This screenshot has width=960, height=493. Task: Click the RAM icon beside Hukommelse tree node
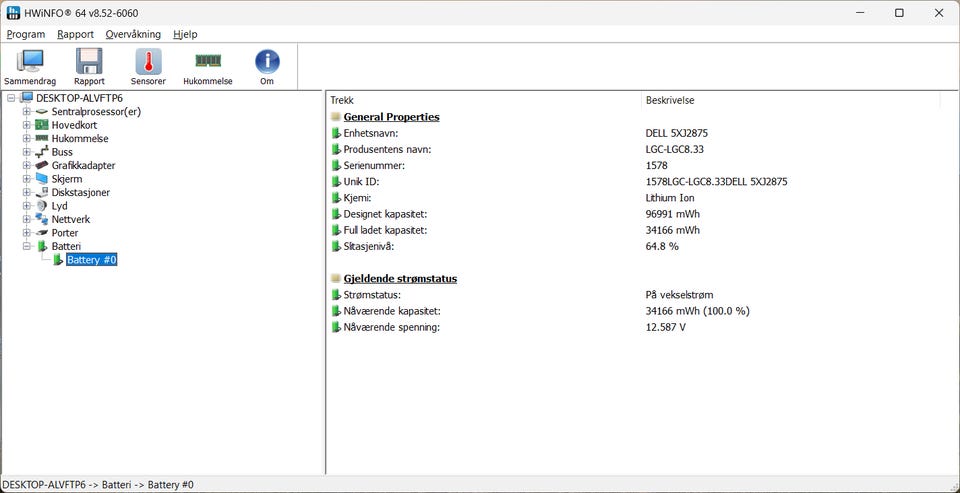[41, 138]
